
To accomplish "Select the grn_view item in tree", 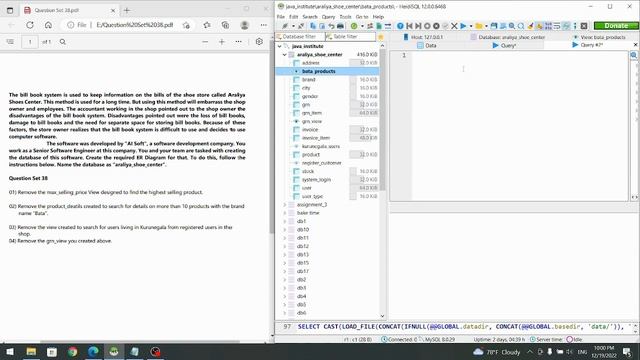I will point(312,121).
